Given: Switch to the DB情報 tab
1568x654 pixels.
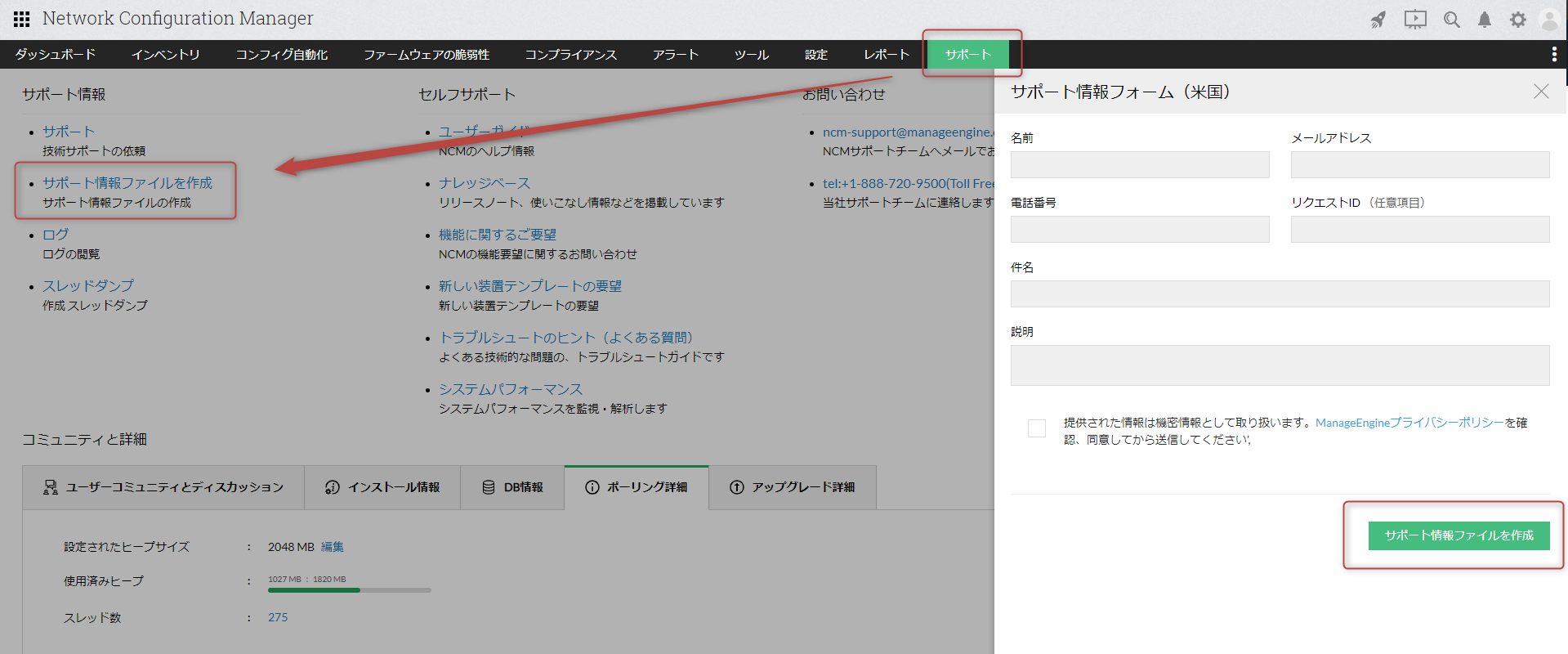Looking at the screenshot, I should [512, 487].
